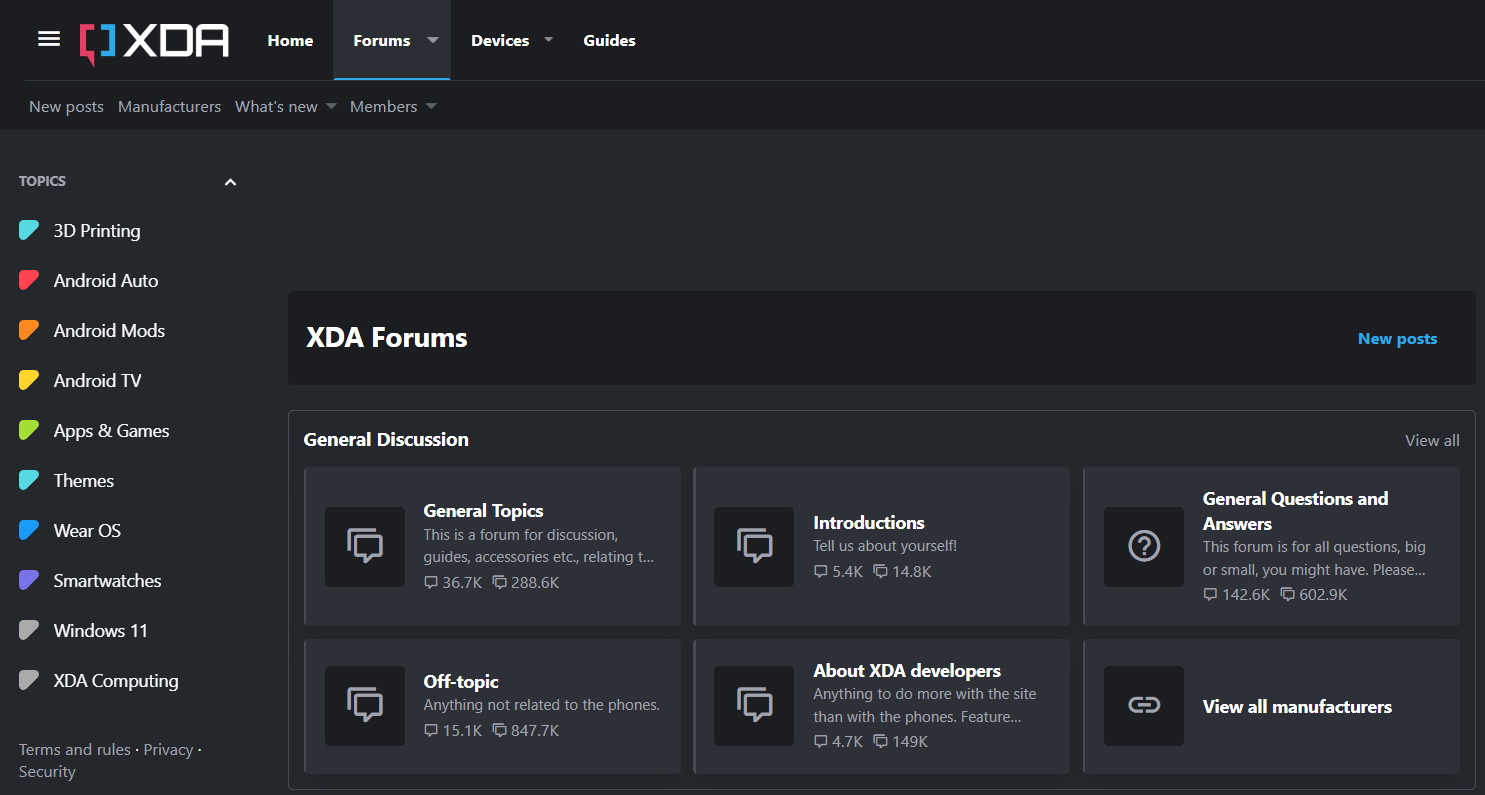
Task: Select the Windows 11 topic
Action: (101, 631)
